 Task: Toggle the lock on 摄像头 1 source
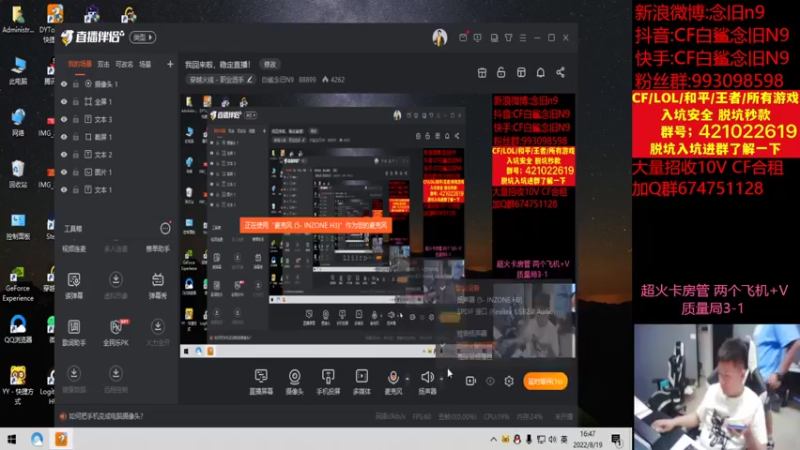coord(76,84)
